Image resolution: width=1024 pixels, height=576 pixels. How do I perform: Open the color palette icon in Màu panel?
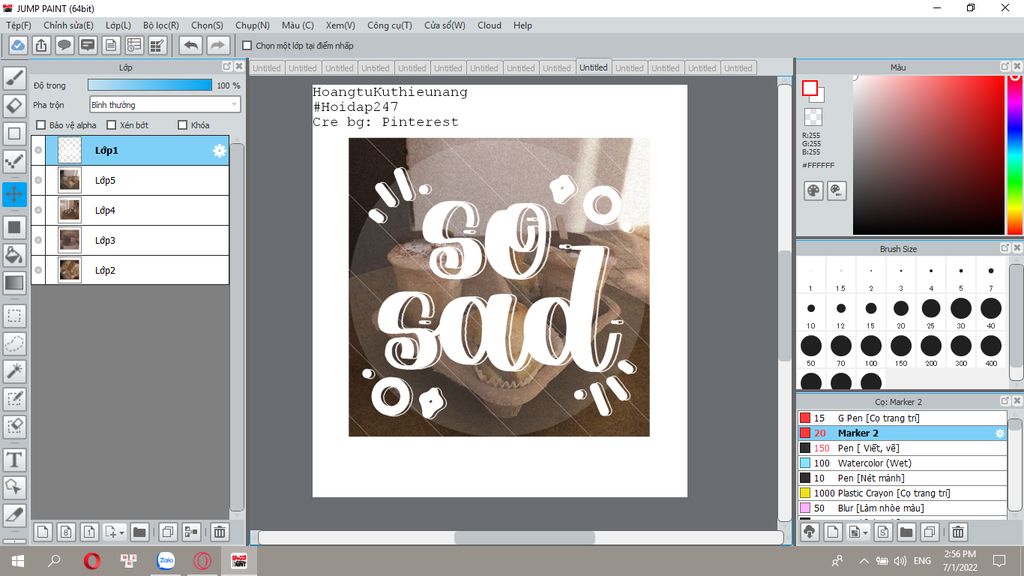click(x=813, y=191)
